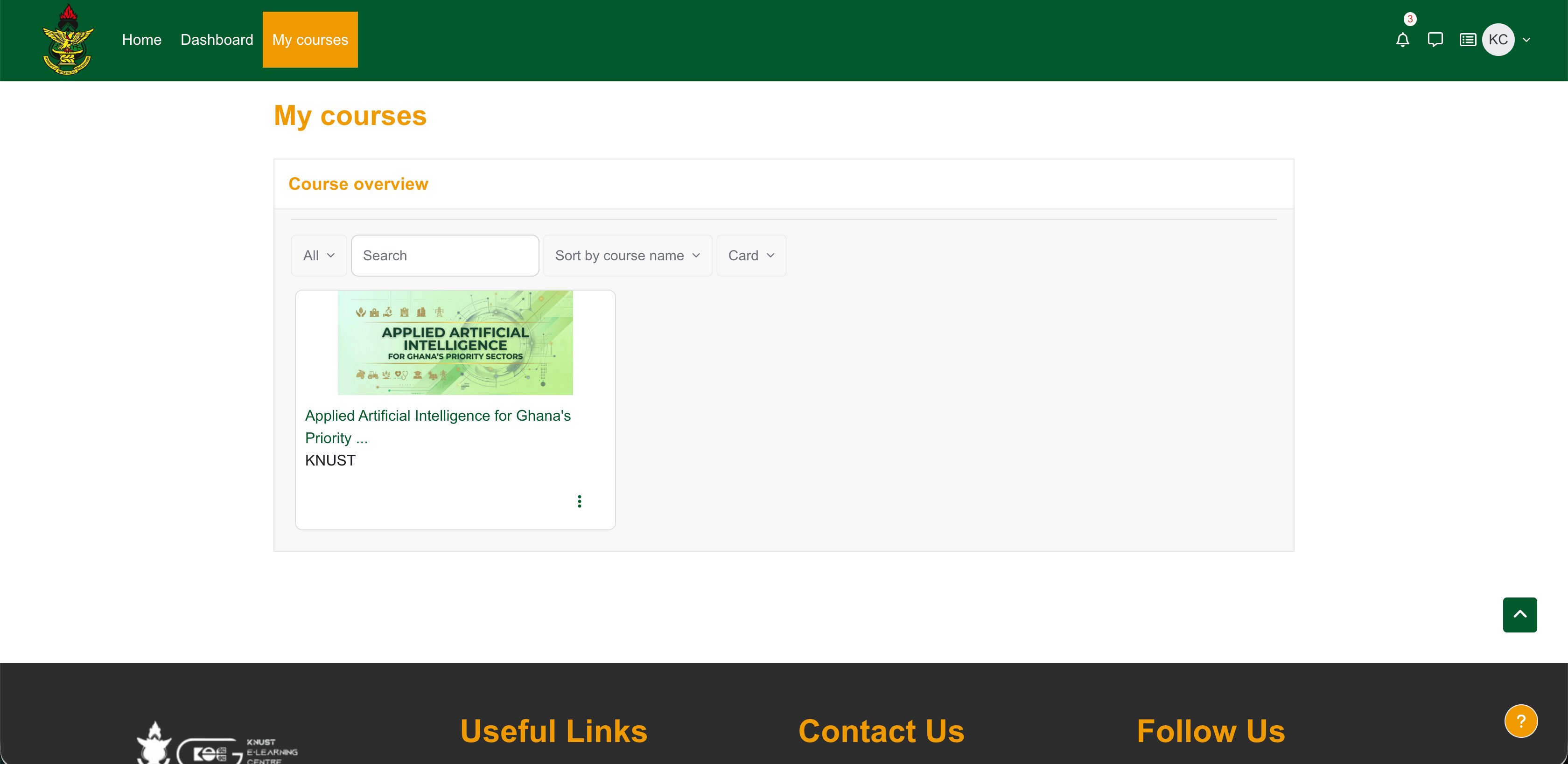The height and width of the screenshot is (764, 1568).
Task: Open the Applied Artificial Intelligence for Ghana's Priority link
Action: point(438,426)
